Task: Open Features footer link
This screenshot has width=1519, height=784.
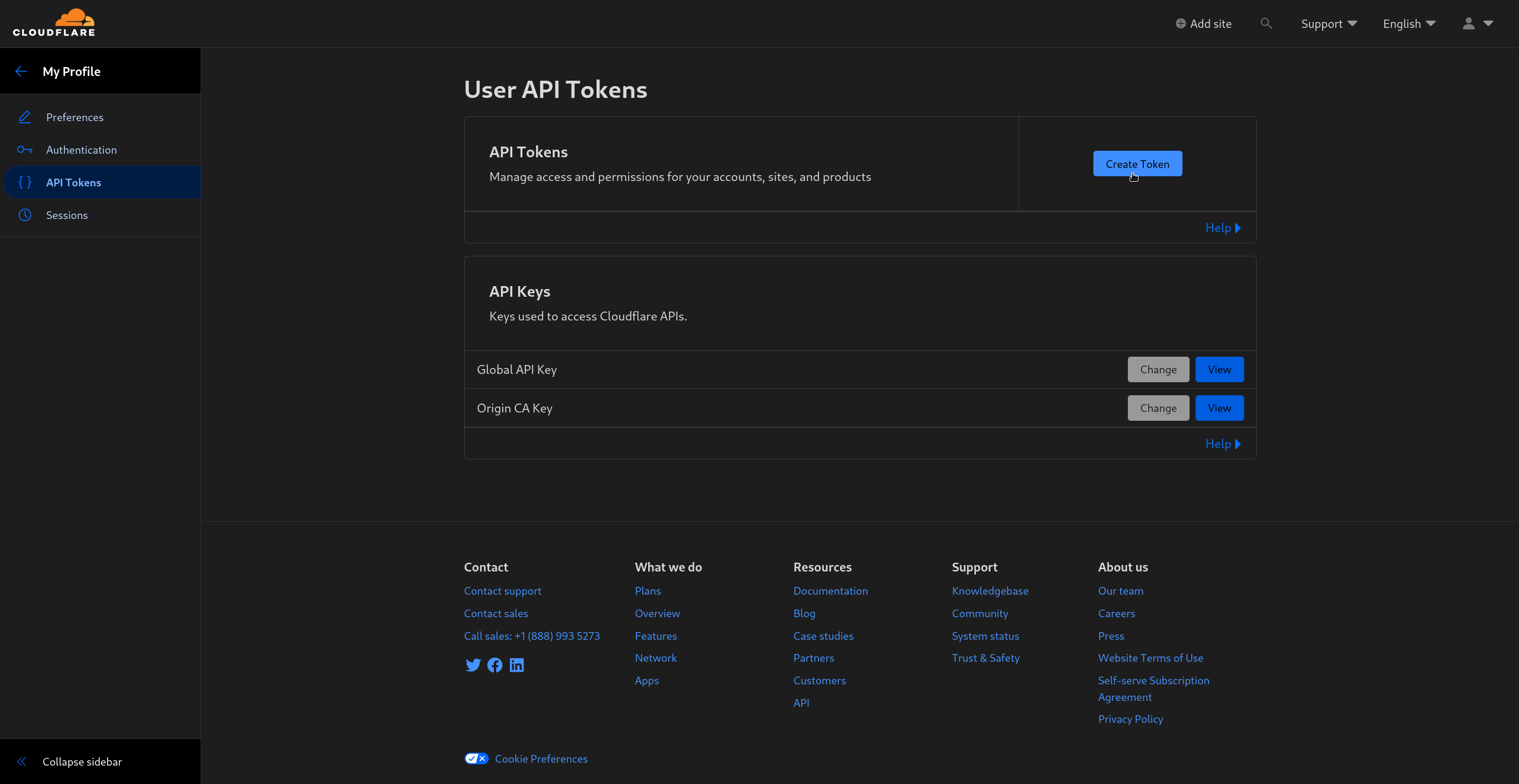Action: [656, 636]
